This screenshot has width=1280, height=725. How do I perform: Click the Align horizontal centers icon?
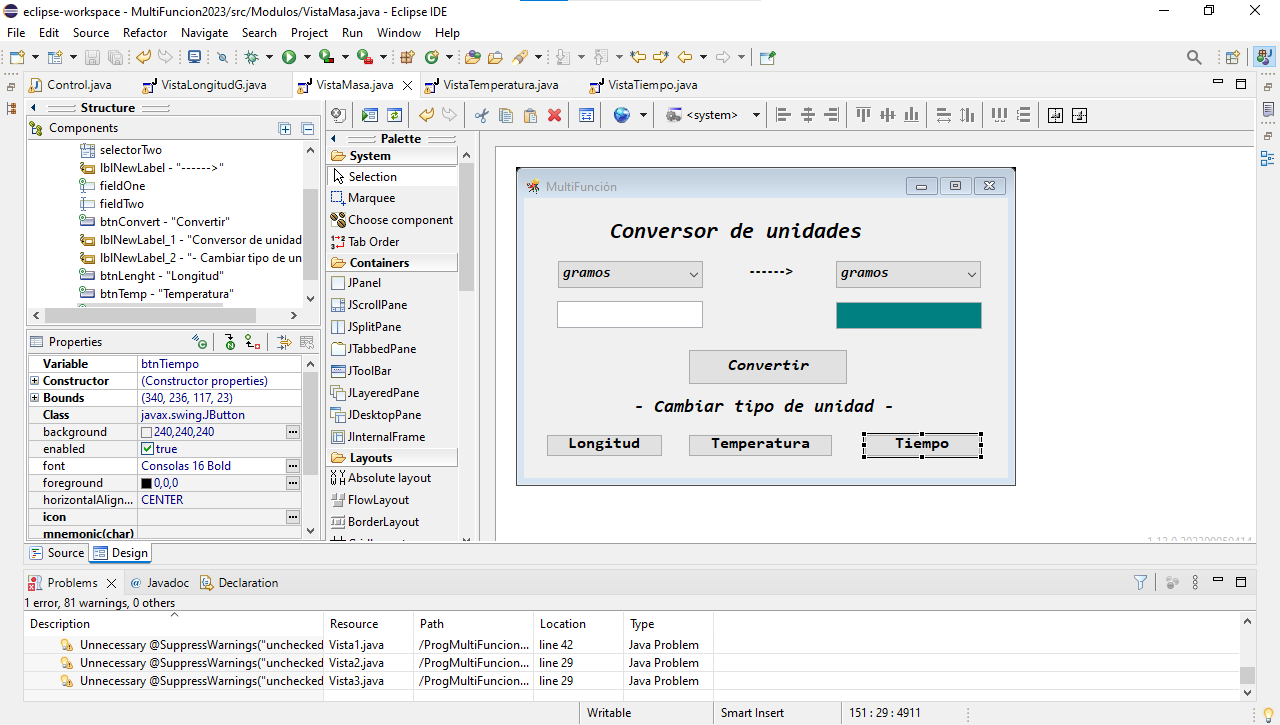(808, 115)
